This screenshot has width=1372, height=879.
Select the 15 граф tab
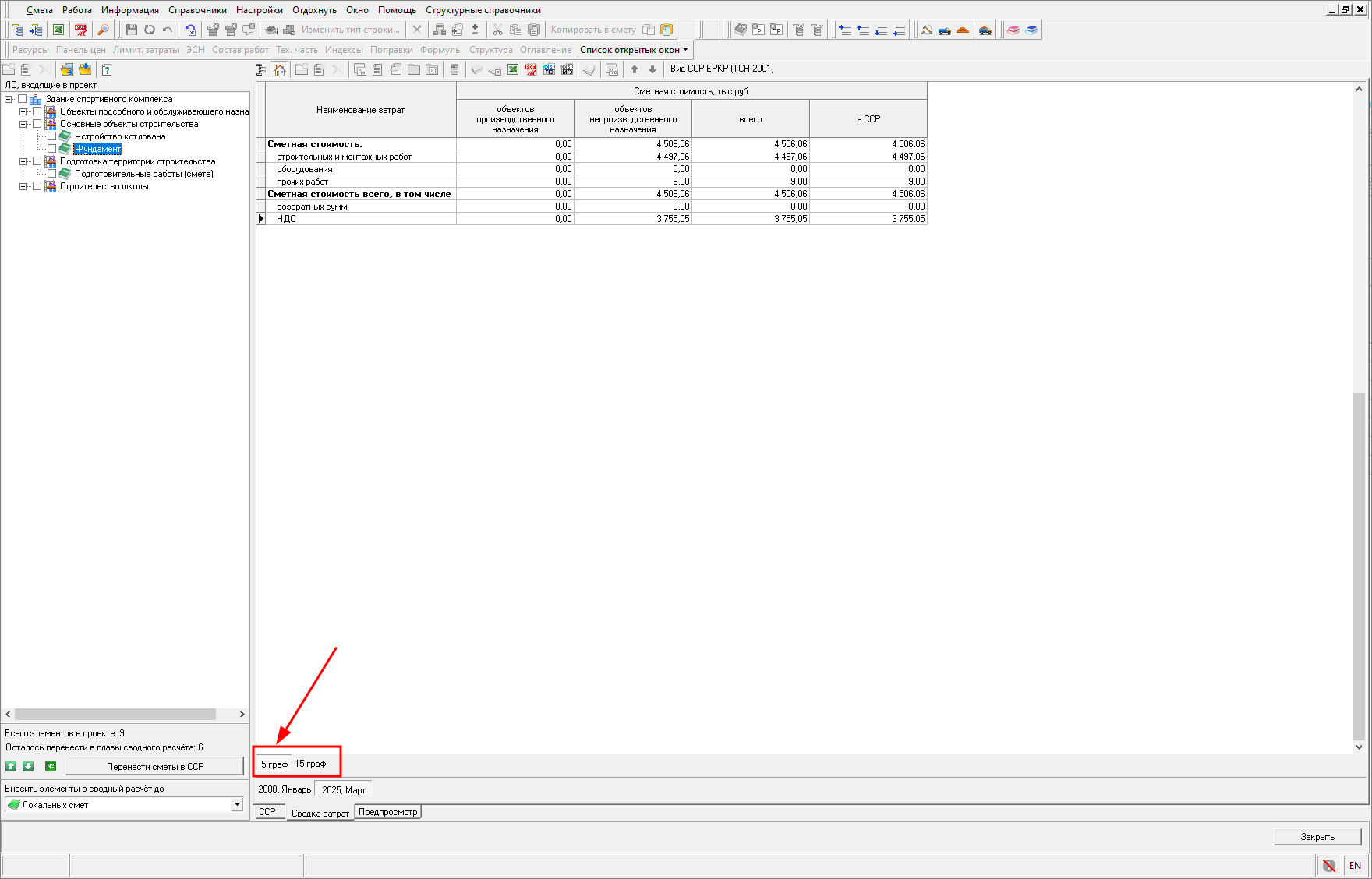point(310,764)
